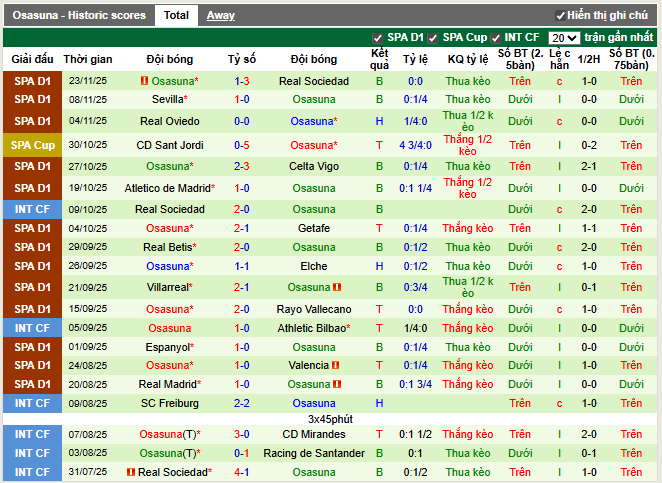
Task: Toggle Hiển thị ghi chú checkbox
Action: 560,16
